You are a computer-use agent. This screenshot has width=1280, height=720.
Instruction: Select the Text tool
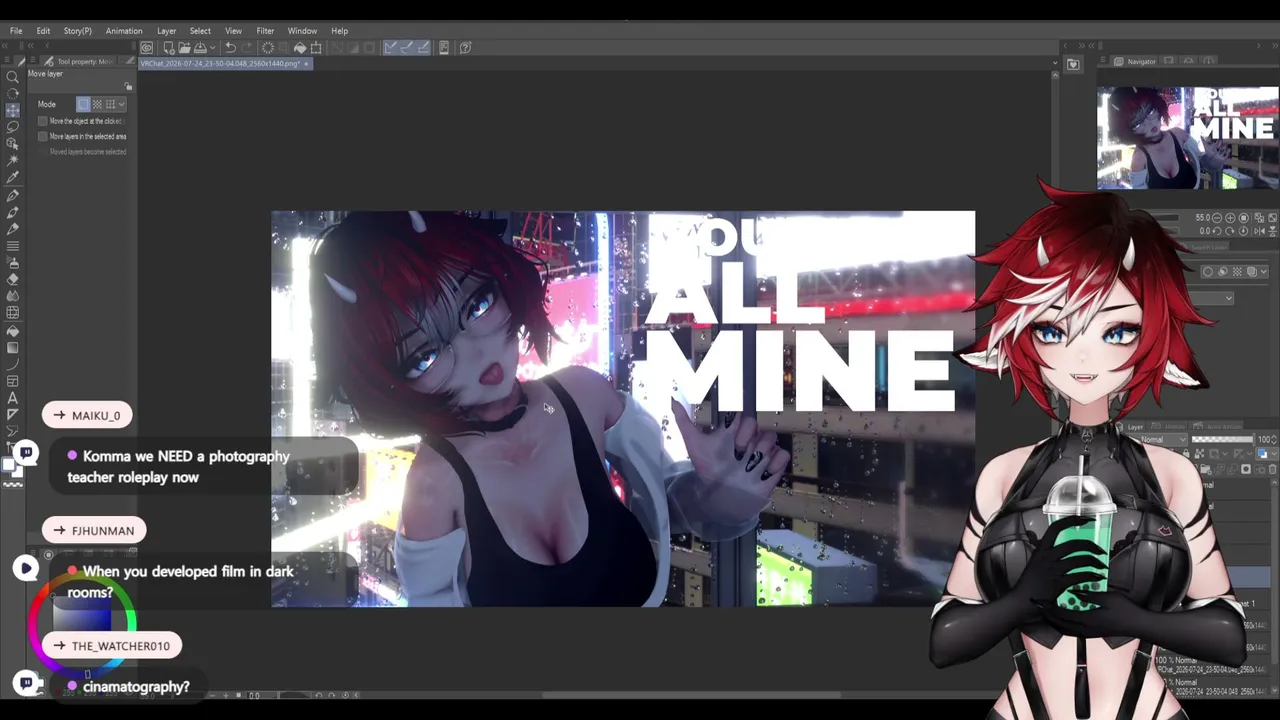pyautogui.click(x=13, y=398)
